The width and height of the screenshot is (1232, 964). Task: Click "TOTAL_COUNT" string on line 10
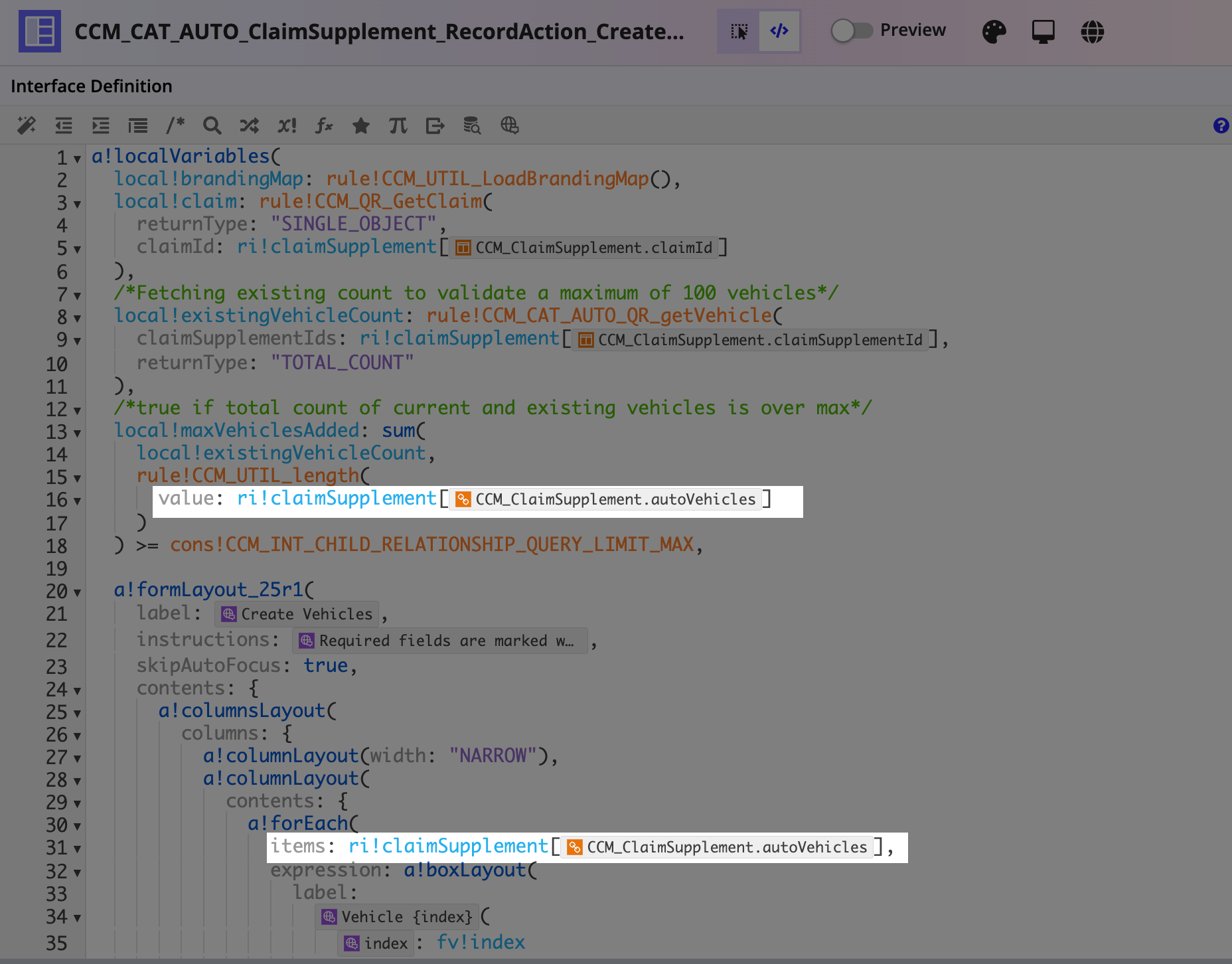[x=342, y=362]
